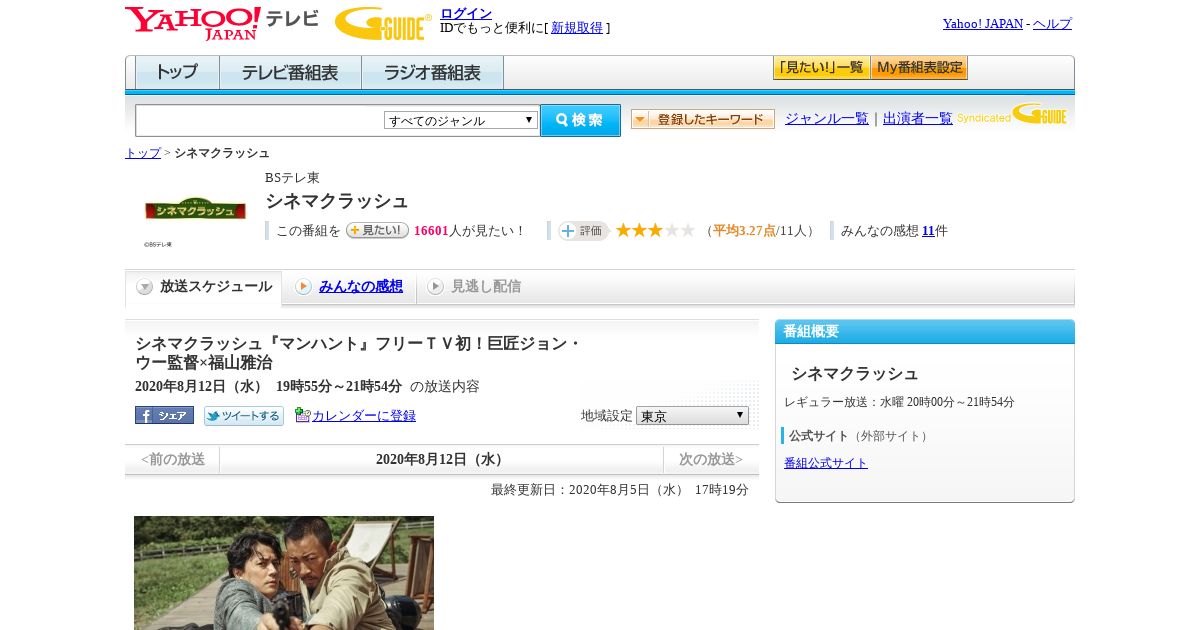Select the 放送スケジュール tab
Image resolution: width=1200 pixels, height=630 pixels.
coord(203,287)
